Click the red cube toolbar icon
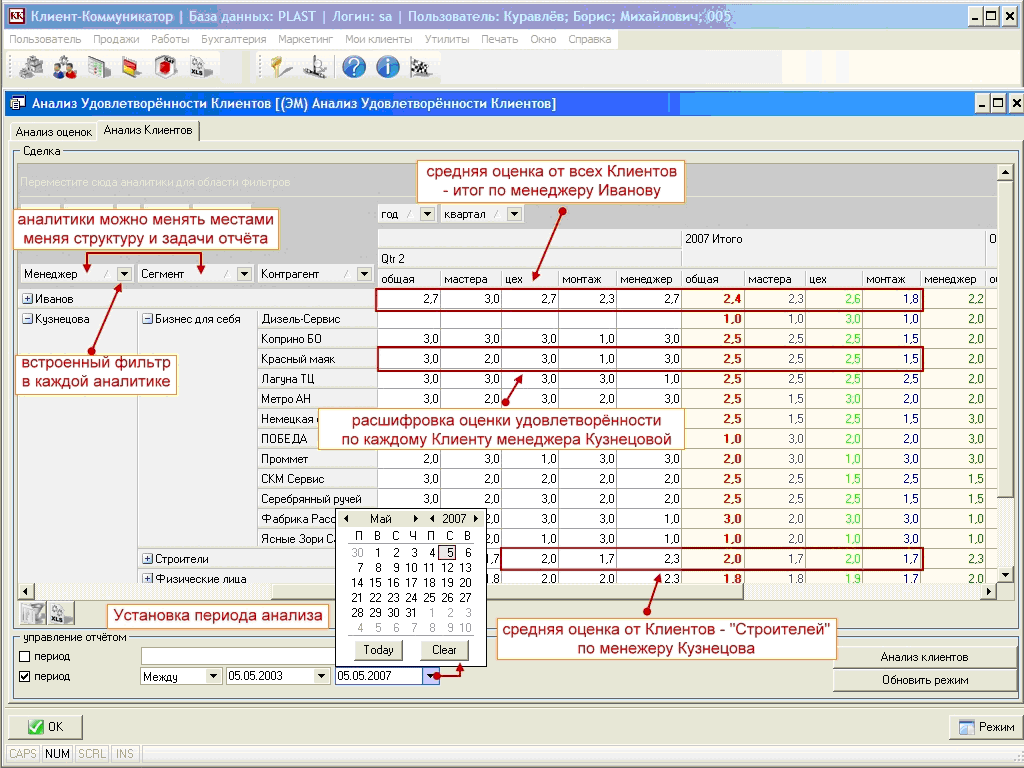This screenshot has height=768, width=1024. [166, 67]
